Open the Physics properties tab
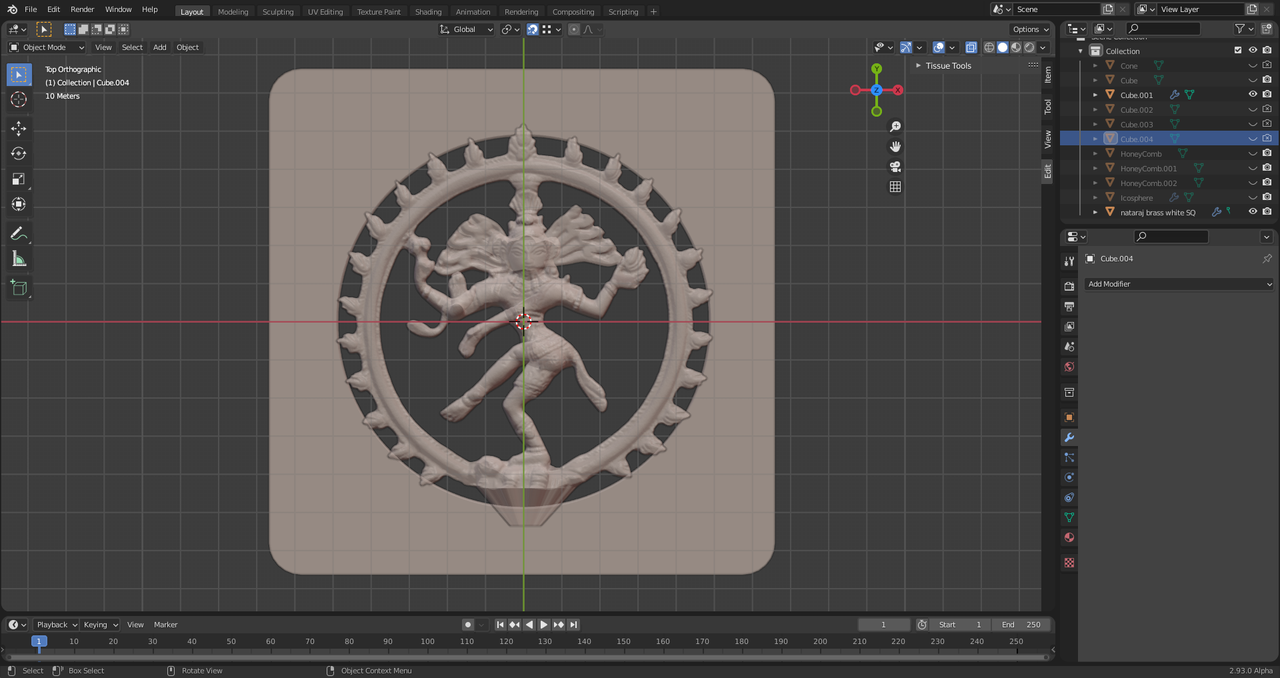This screenshot has width=1280, height=678. click(x=1069, y=477)
